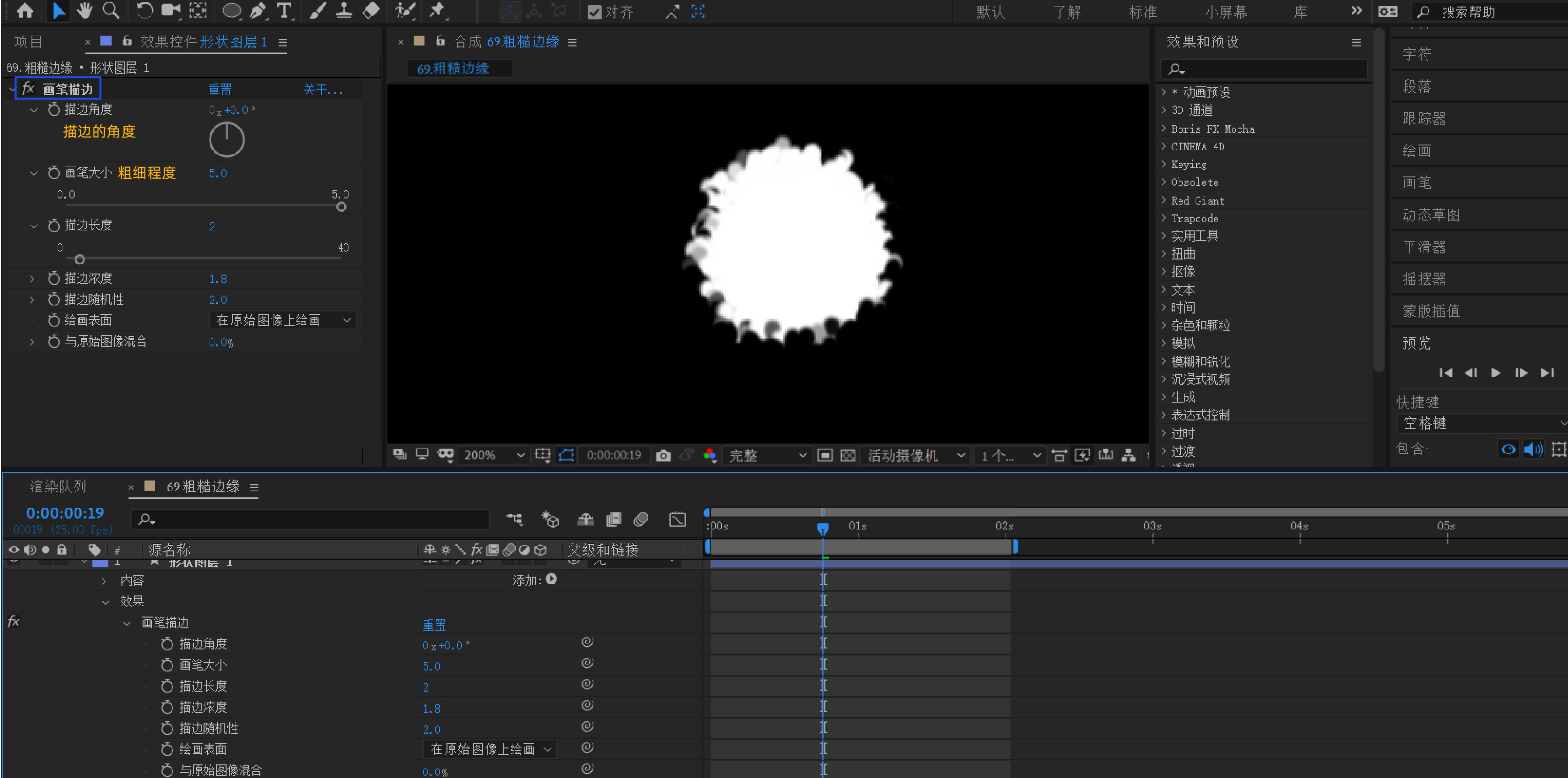This screenshot has height=778, width=1568.
Task: Toggle 描边长度 stopwatch in timeline
Action: pos(167,686)
